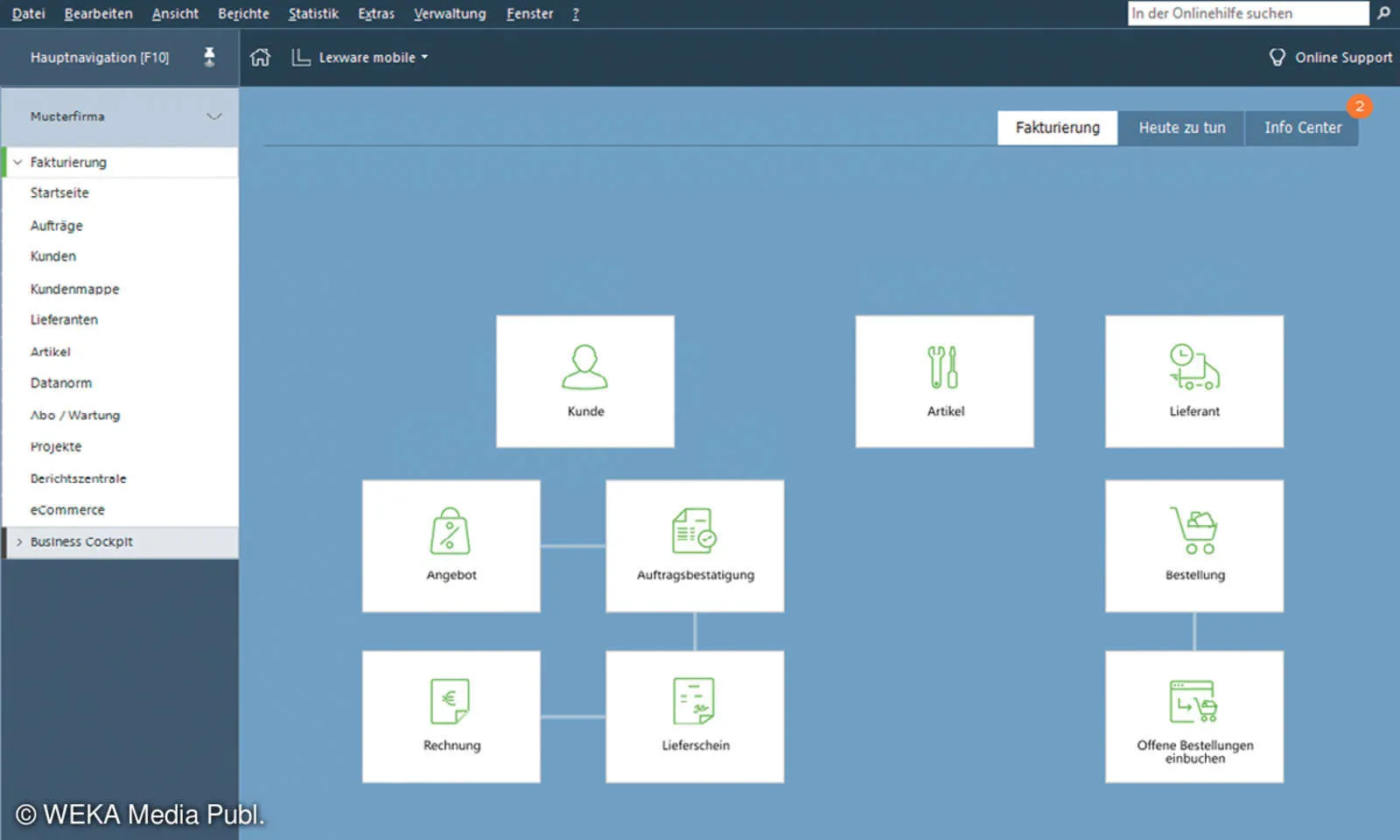Open the Kunde tile icon
Viewport: 1400px width, 840px height.
[584, 367]
